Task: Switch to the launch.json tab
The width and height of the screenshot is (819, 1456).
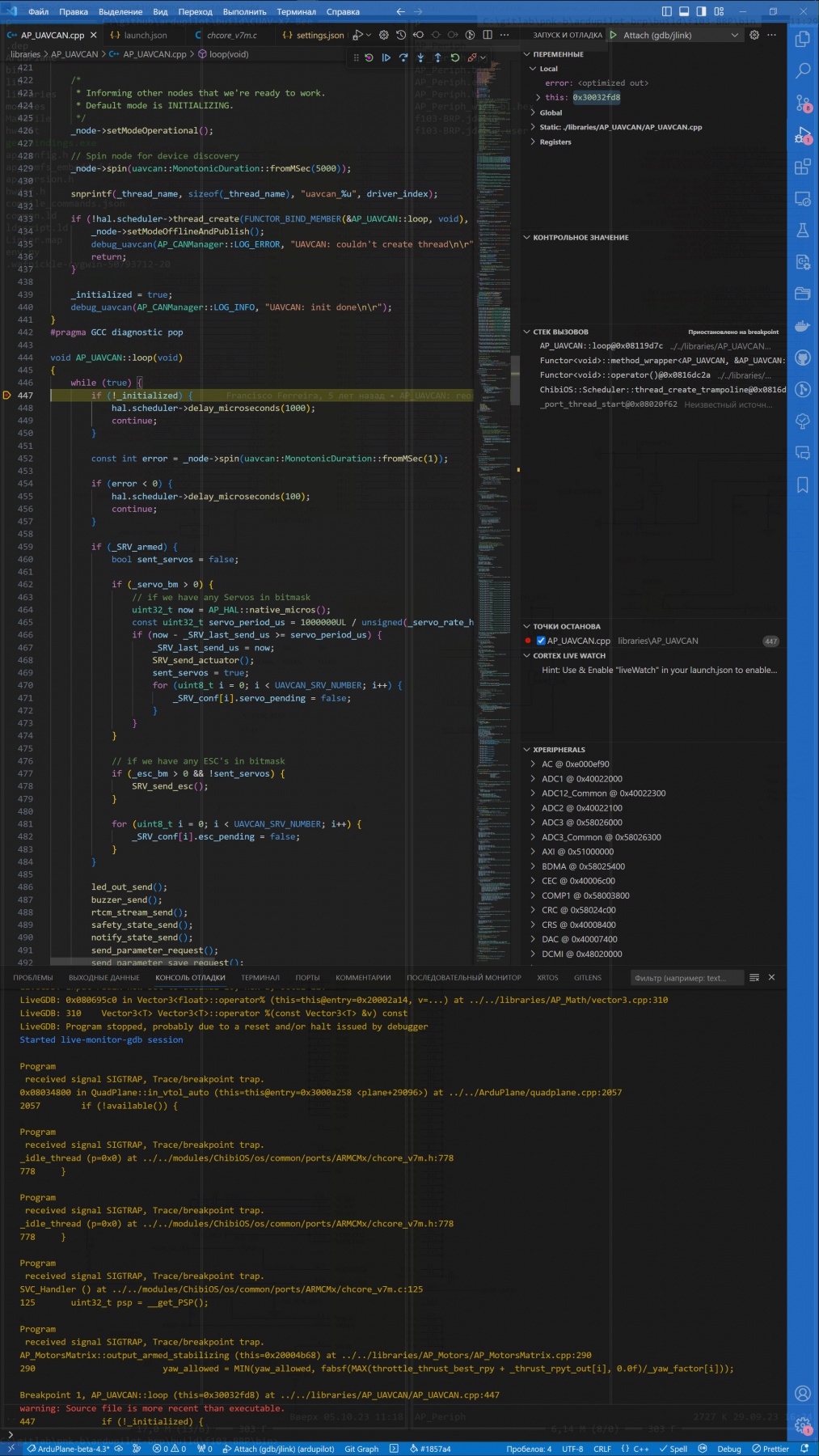Action: tap(139, 35)
